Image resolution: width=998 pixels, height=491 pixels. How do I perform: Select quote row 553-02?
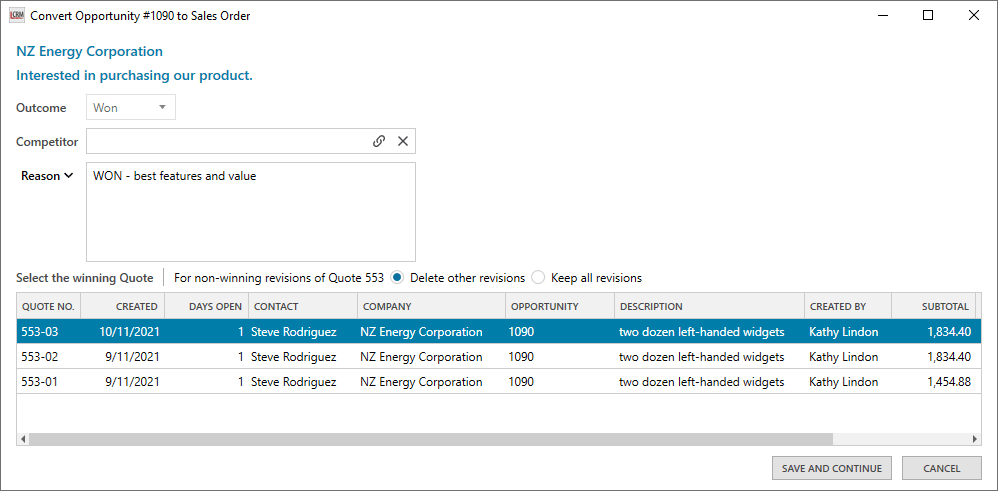pyautogui.click(x=499, y=357)
